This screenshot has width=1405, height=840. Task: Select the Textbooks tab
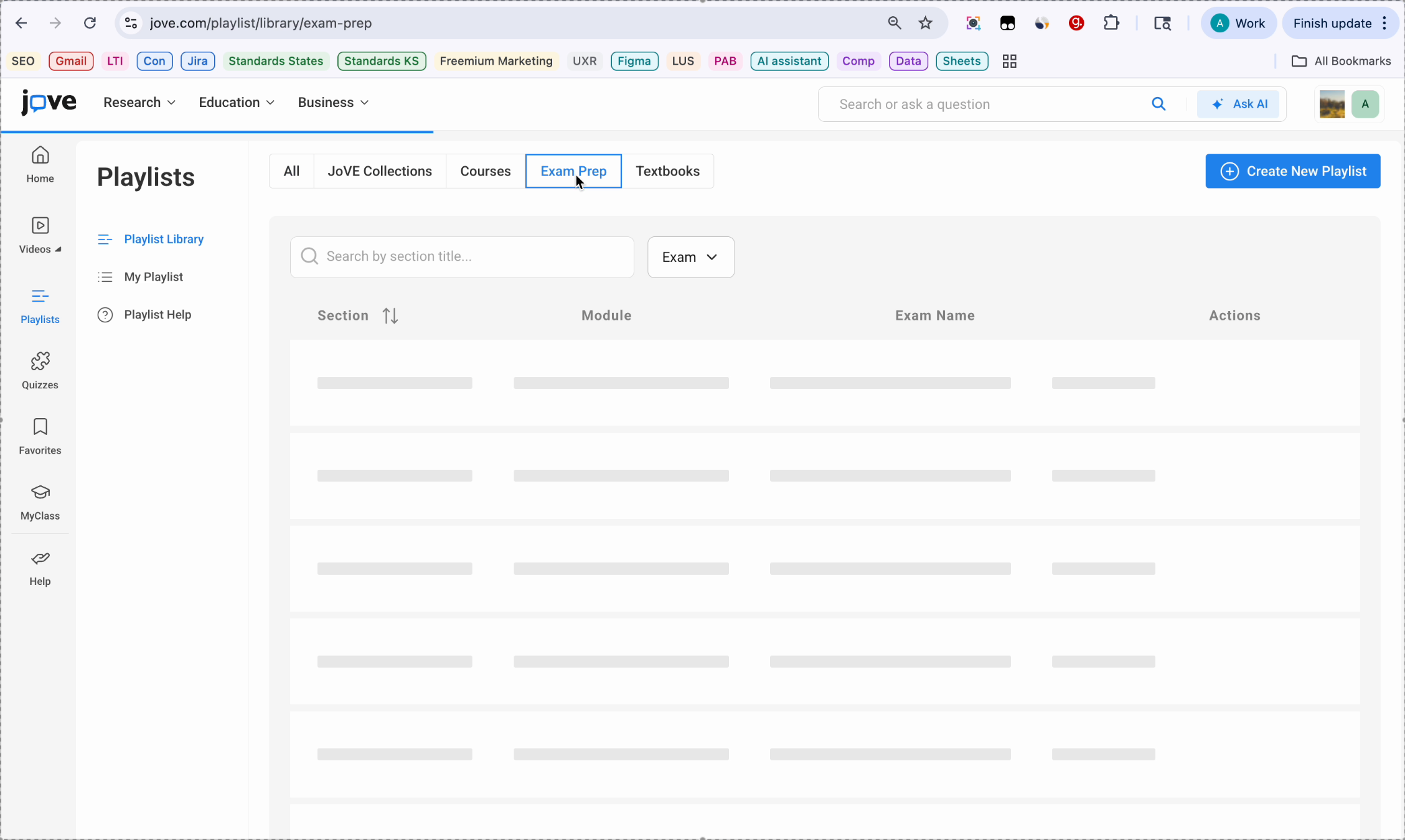[667, 171]
